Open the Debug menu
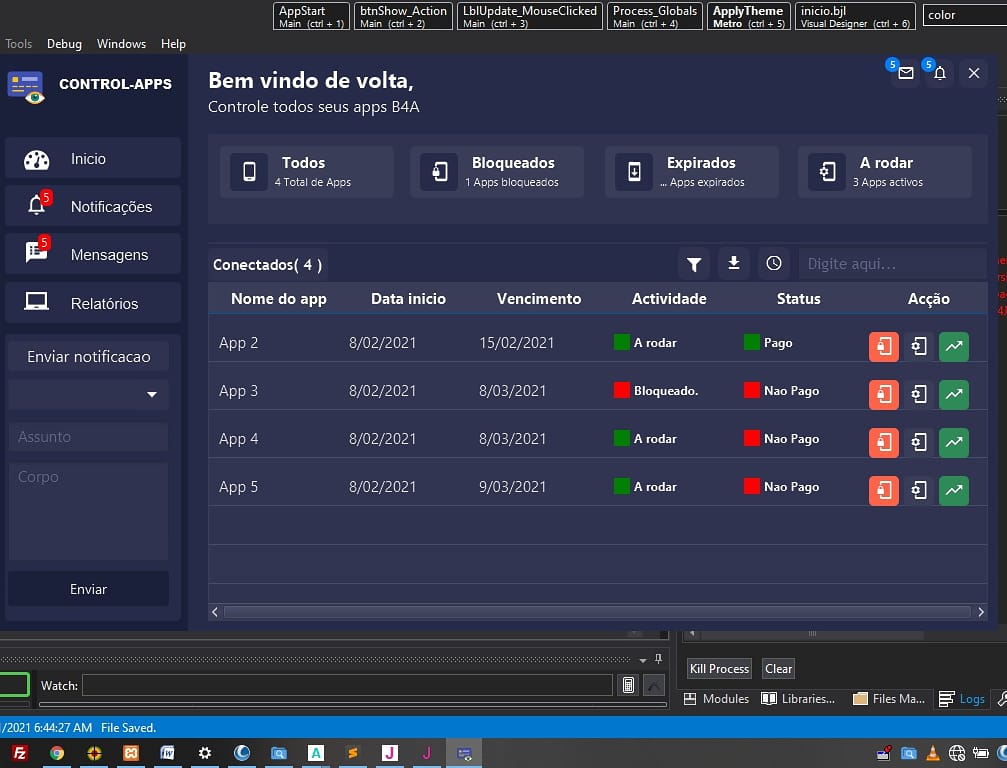 64,44
